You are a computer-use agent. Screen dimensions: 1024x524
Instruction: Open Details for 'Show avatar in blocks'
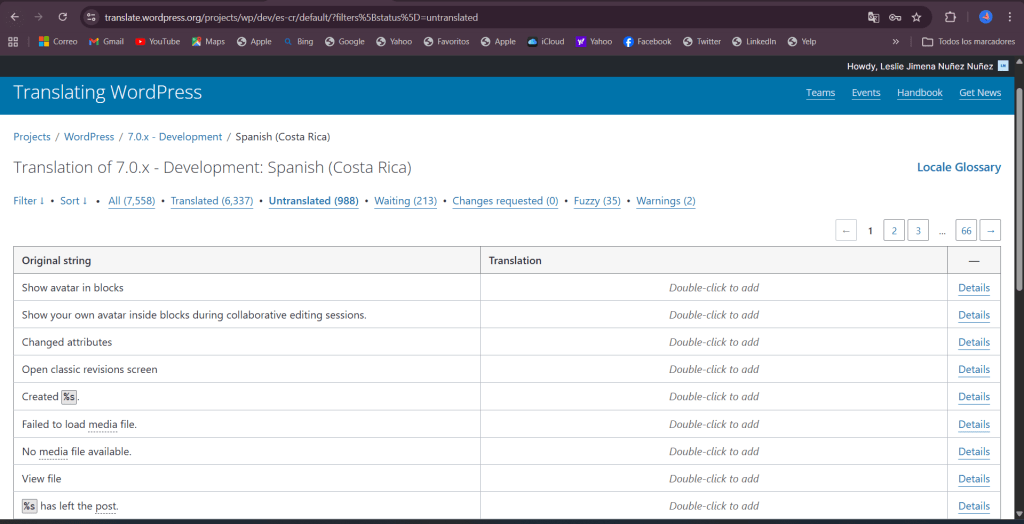click(973, 288)
